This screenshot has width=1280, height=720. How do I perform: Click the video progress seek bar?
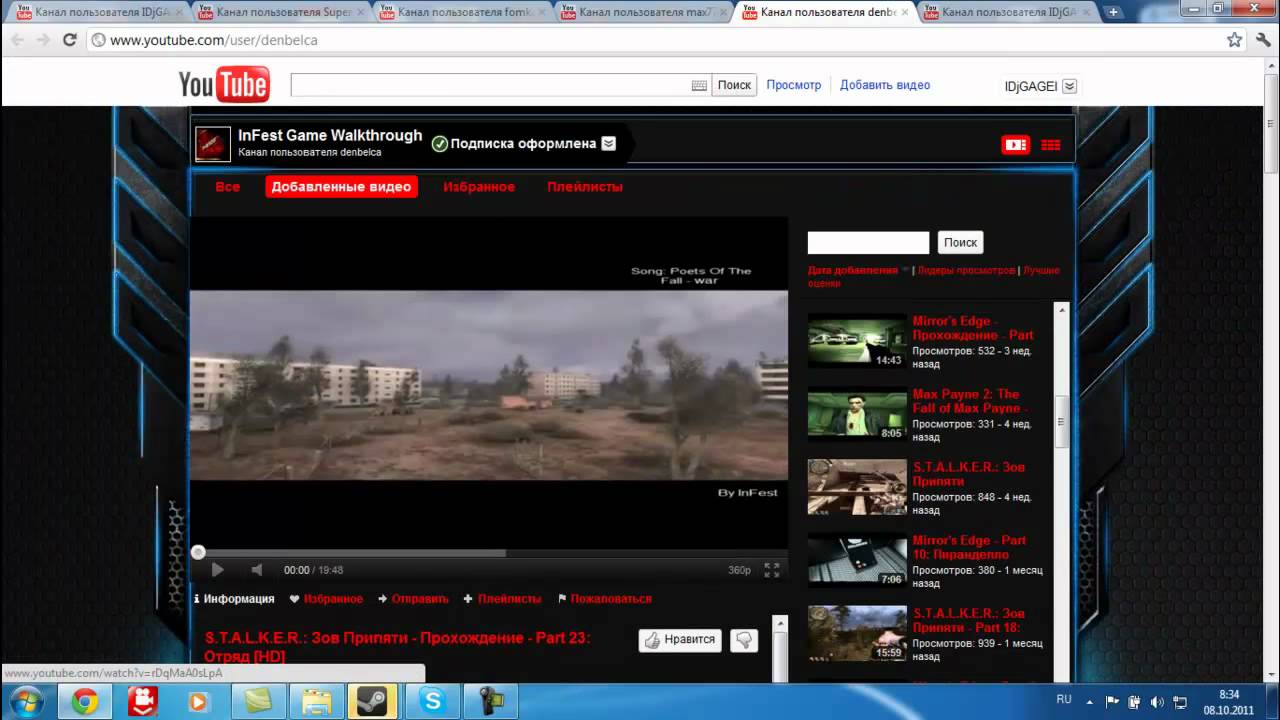tap(489, 552)
